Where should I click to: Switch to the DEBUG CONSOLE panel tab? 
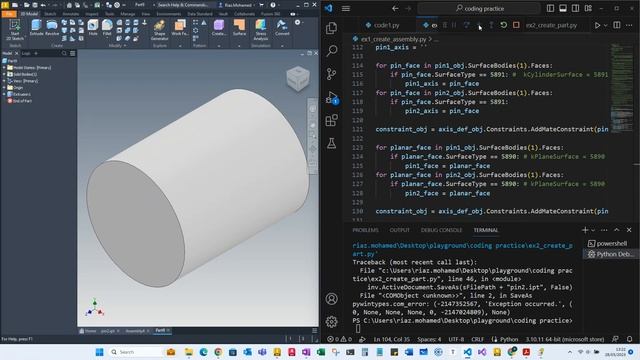click(x=441, y=230)
